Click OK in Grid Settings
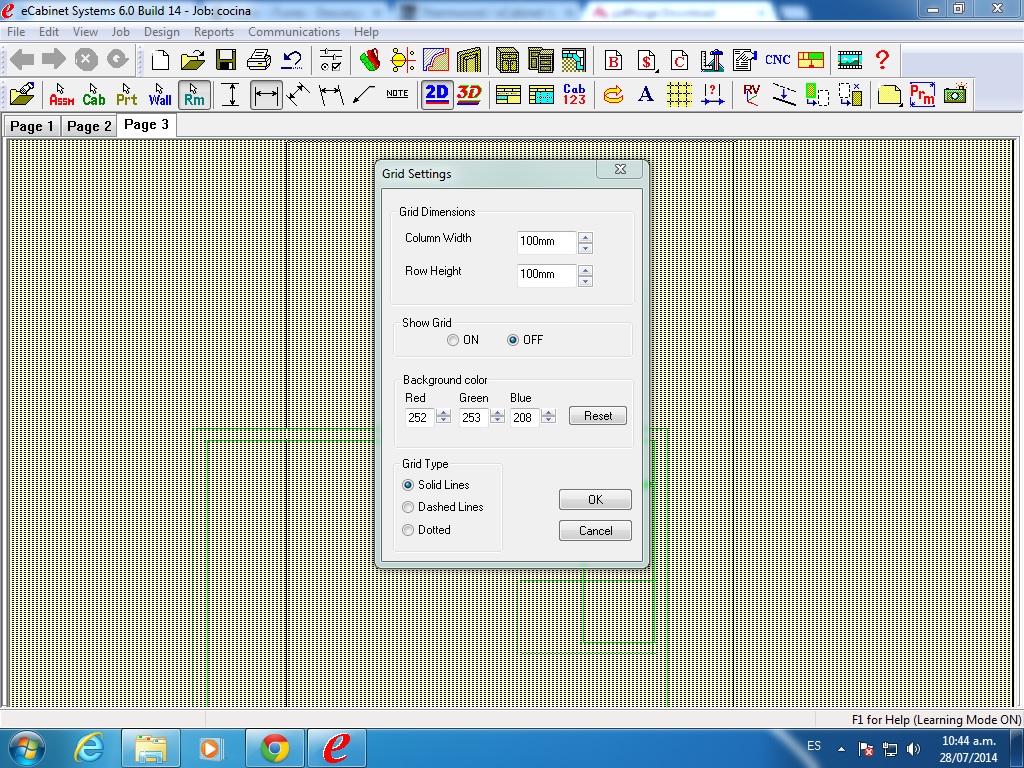The image size is (1024, 768). pyautogui.click(x=595, y=499)
